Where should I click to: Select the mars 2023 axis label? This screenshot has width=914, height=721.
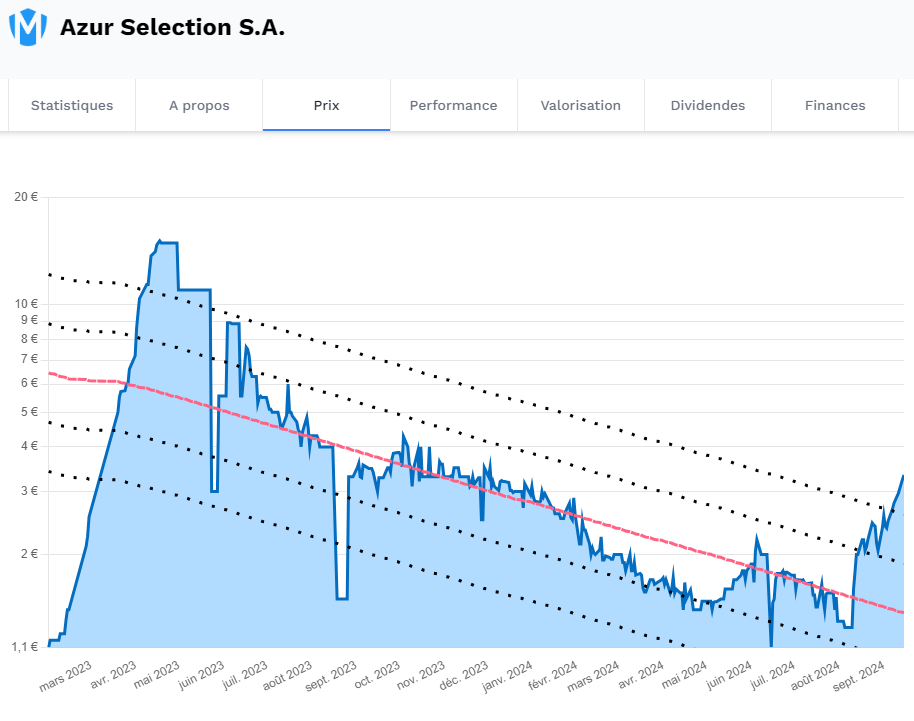click(65, 676)
